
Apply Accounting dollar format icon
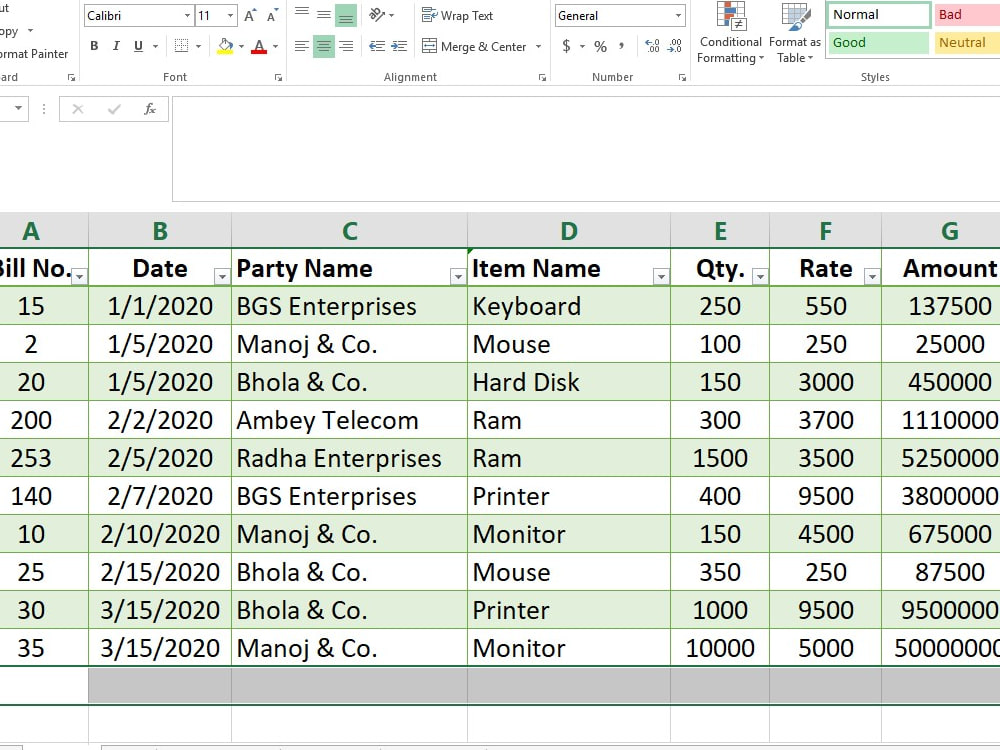pos(566,46)
